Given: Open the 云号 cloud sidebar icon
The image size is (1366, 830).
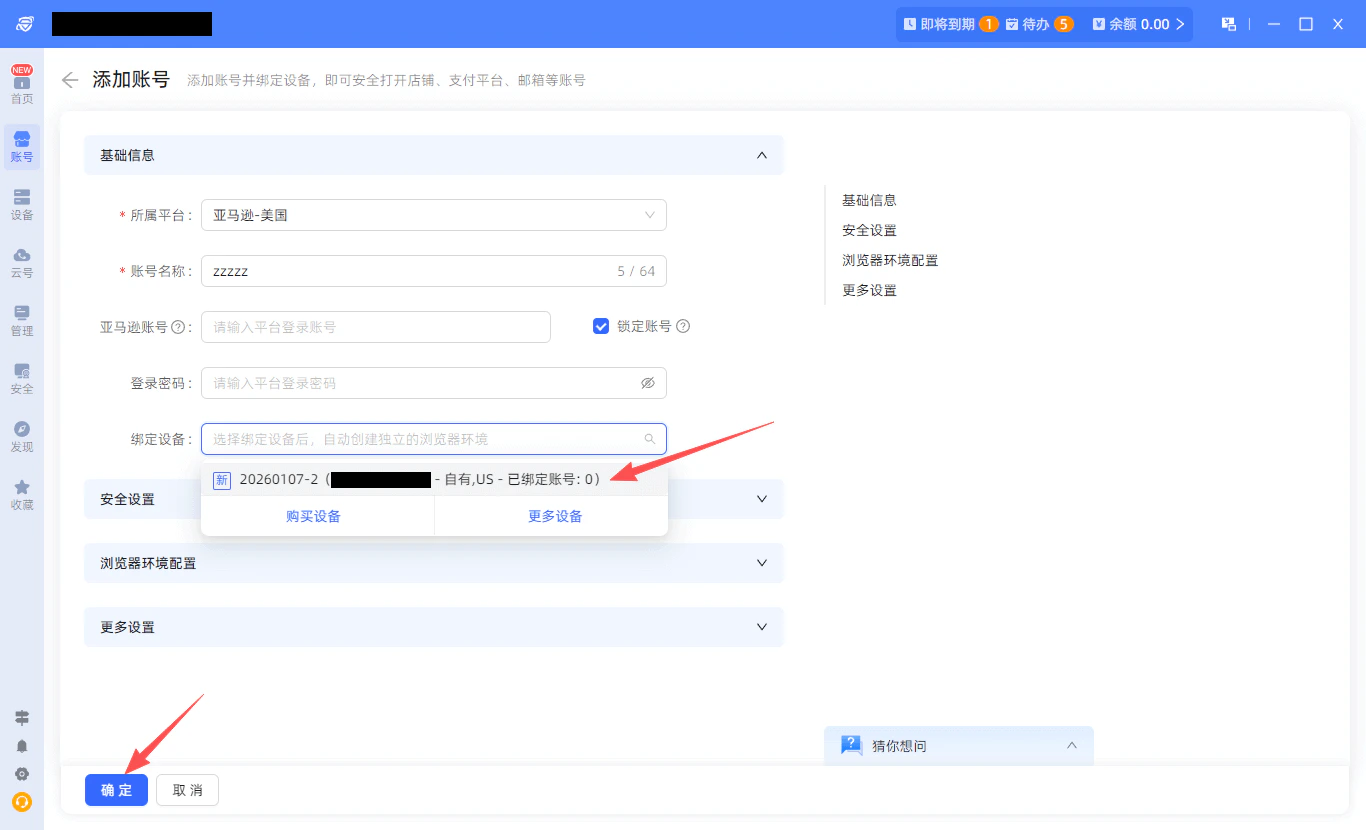Looking at the screenshot, I should coord(22,262).
